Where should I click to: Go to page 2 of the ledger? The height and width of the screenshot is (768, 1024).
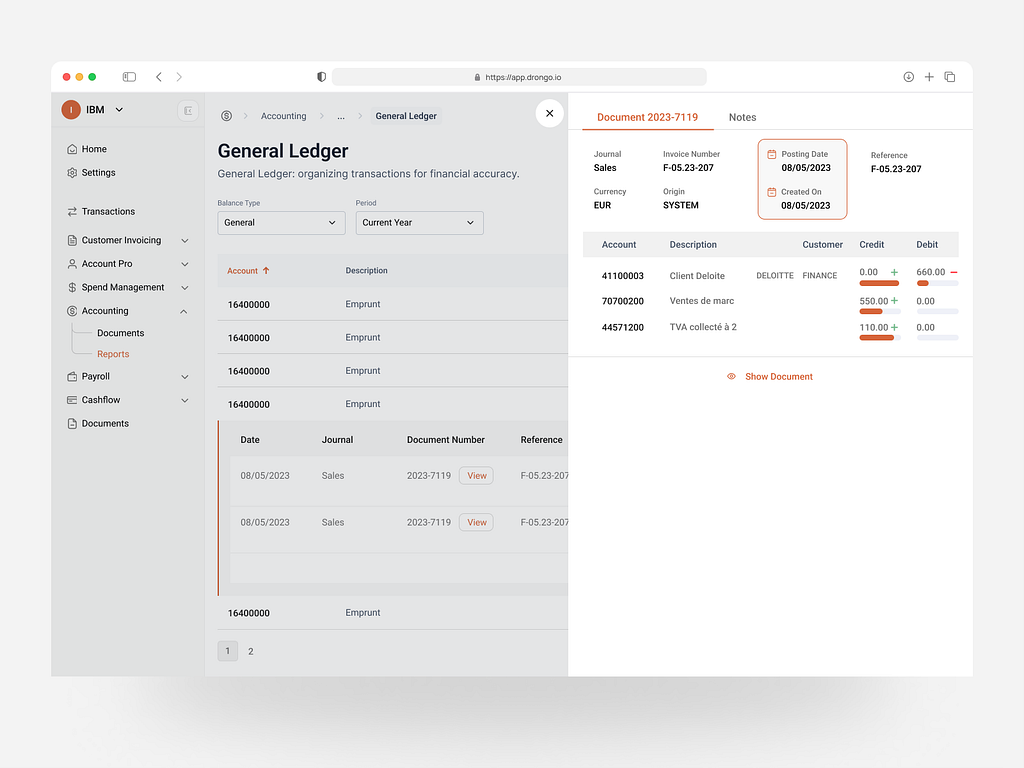coord(250,651)
